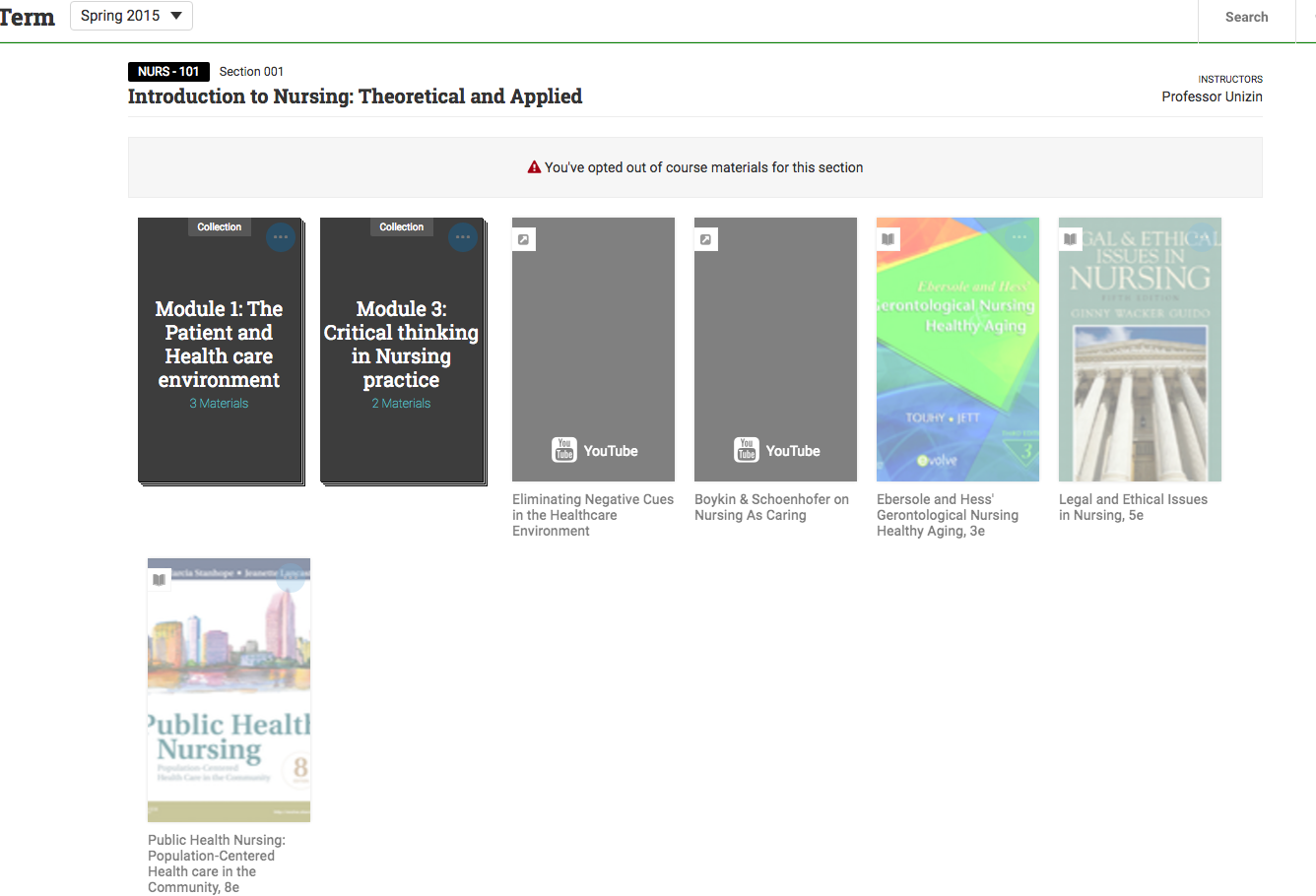Click book icon on Legal and Ethical Issues cover
Screen dimensions: 1316x896
tap(1071, 239)
